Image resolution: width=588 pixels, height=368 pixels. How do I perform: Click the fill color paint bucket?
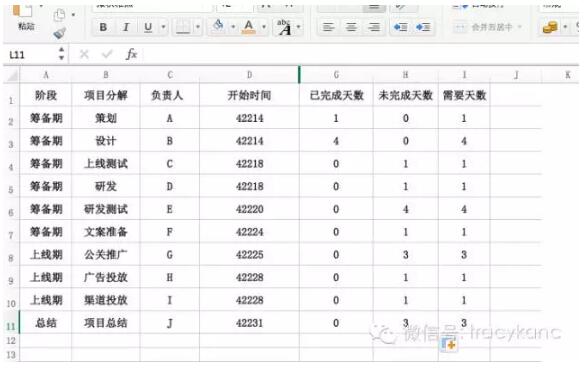pyautogui.click(x=218, y=26)
